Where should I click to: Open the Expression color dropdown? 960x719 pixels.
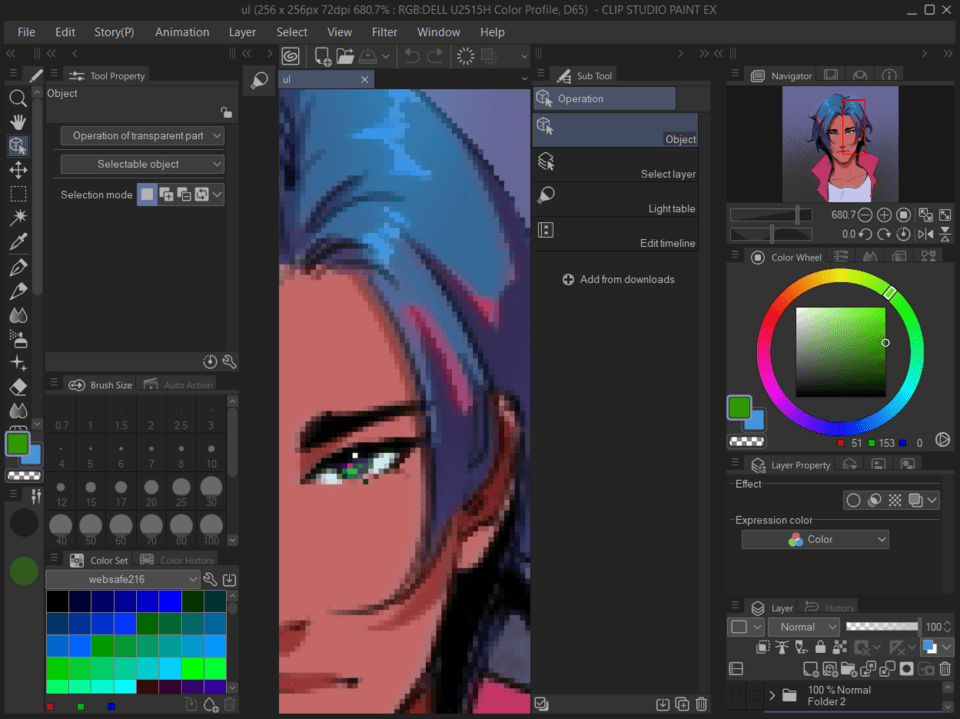[x=815, y=539]
